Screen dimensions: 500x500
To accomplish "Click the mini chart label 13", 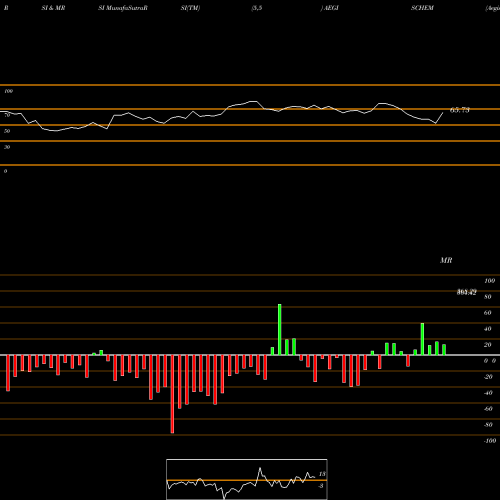I will [322, 474].
